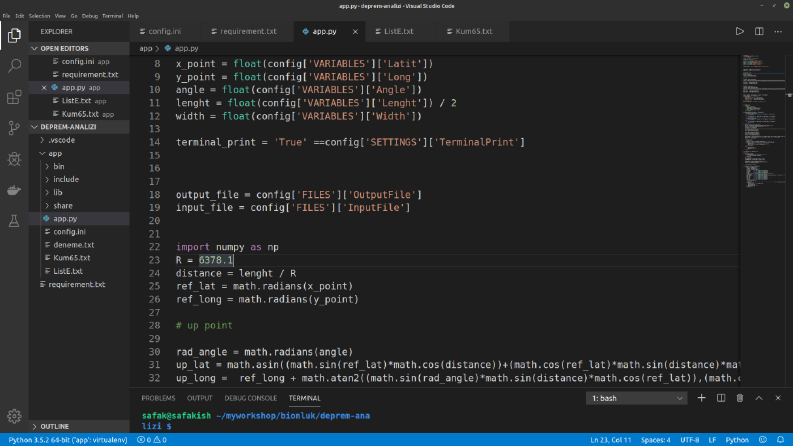The width and height of the screenshot is (793, 446).
Task: Expand the OUTLINE section
Action: 79,426
